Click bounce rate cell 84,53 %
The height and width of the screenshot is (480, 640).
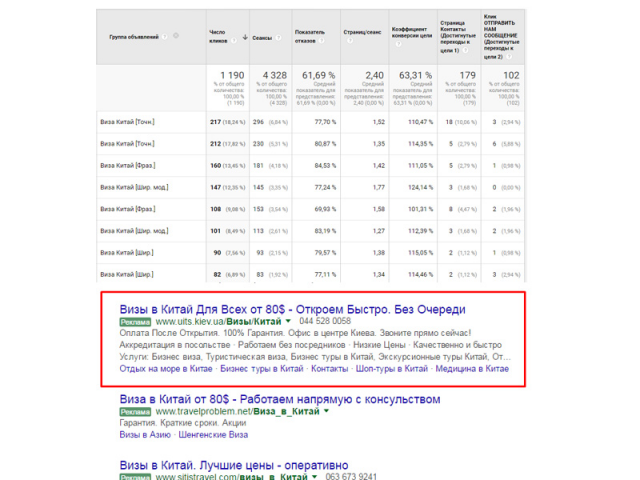[x=325, y=165]
